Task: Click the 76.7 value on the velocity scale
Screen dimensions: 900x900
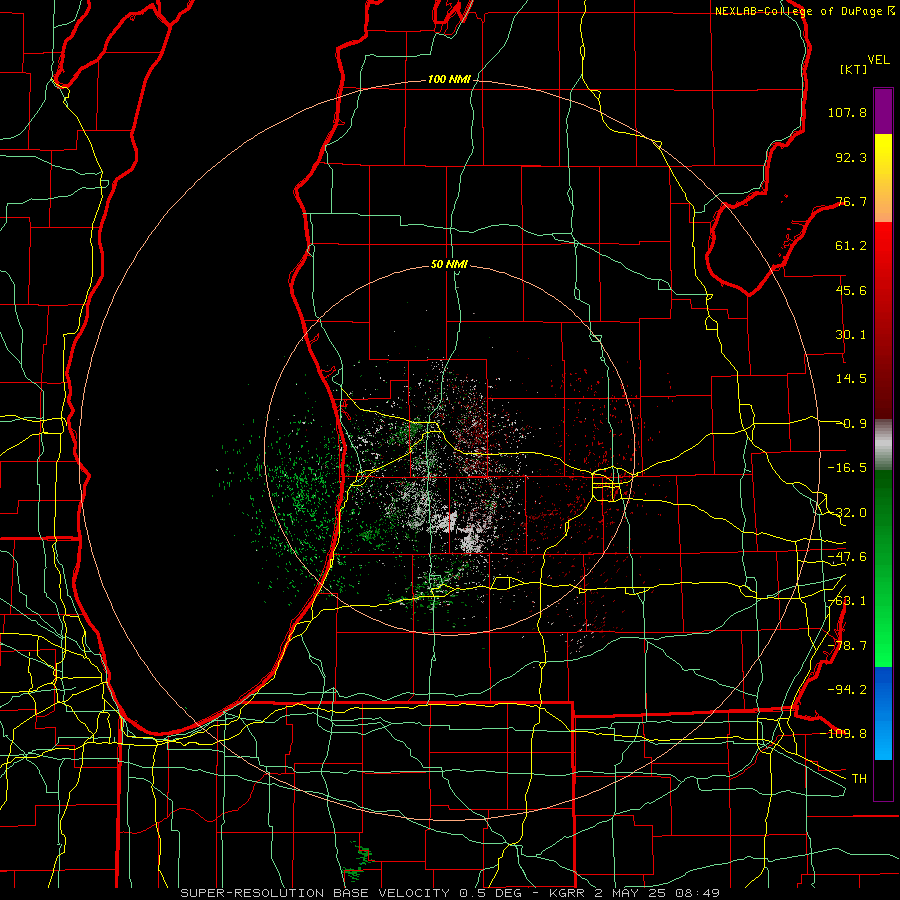Action: [851, 201]
